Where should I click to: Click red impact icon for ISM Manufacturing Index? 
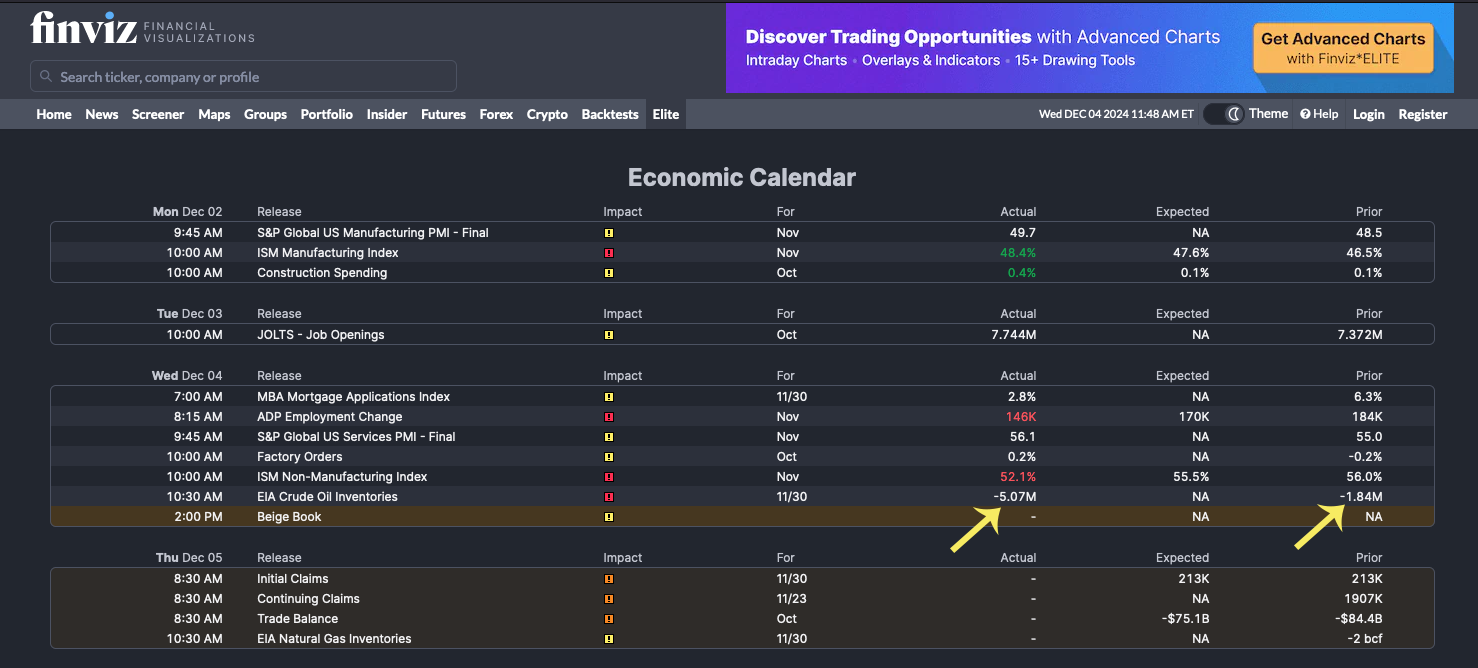click(x=608, y=253)
